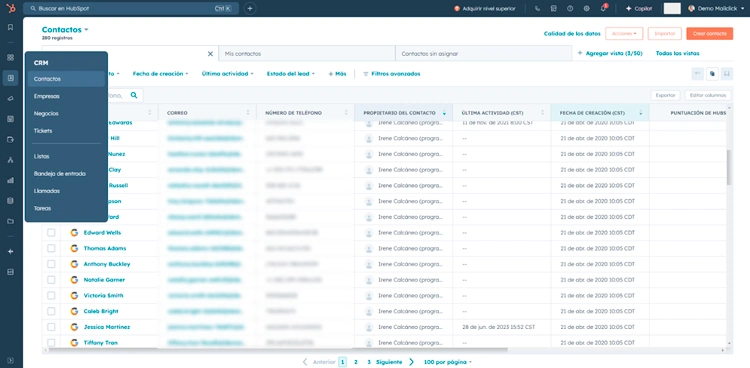The height and width of the screenshot is (368, 750).
Task: Open Filtros avanzados
Action: pyautogui.click(x=392, y=74)
